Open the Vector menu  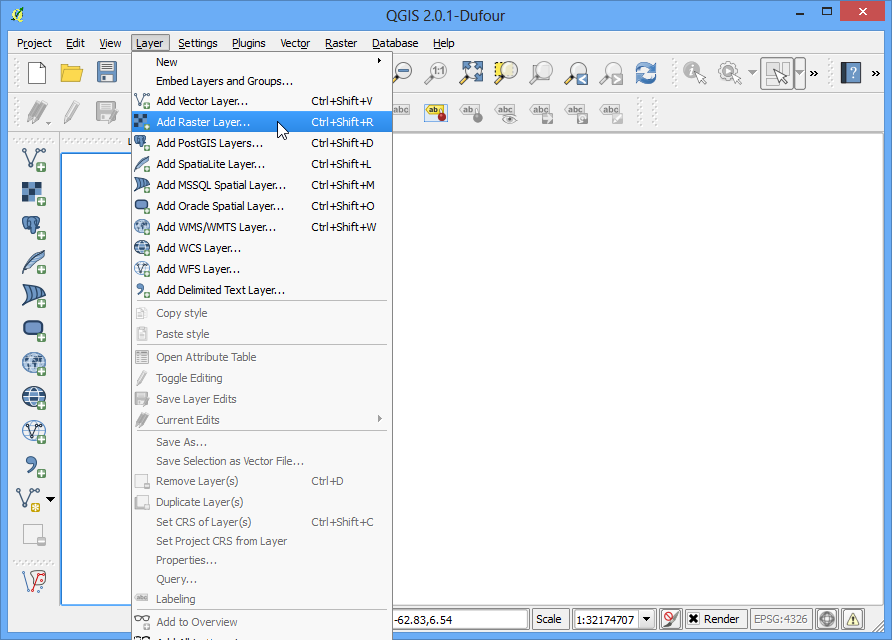pyautogui.click(x=295, y=43)
